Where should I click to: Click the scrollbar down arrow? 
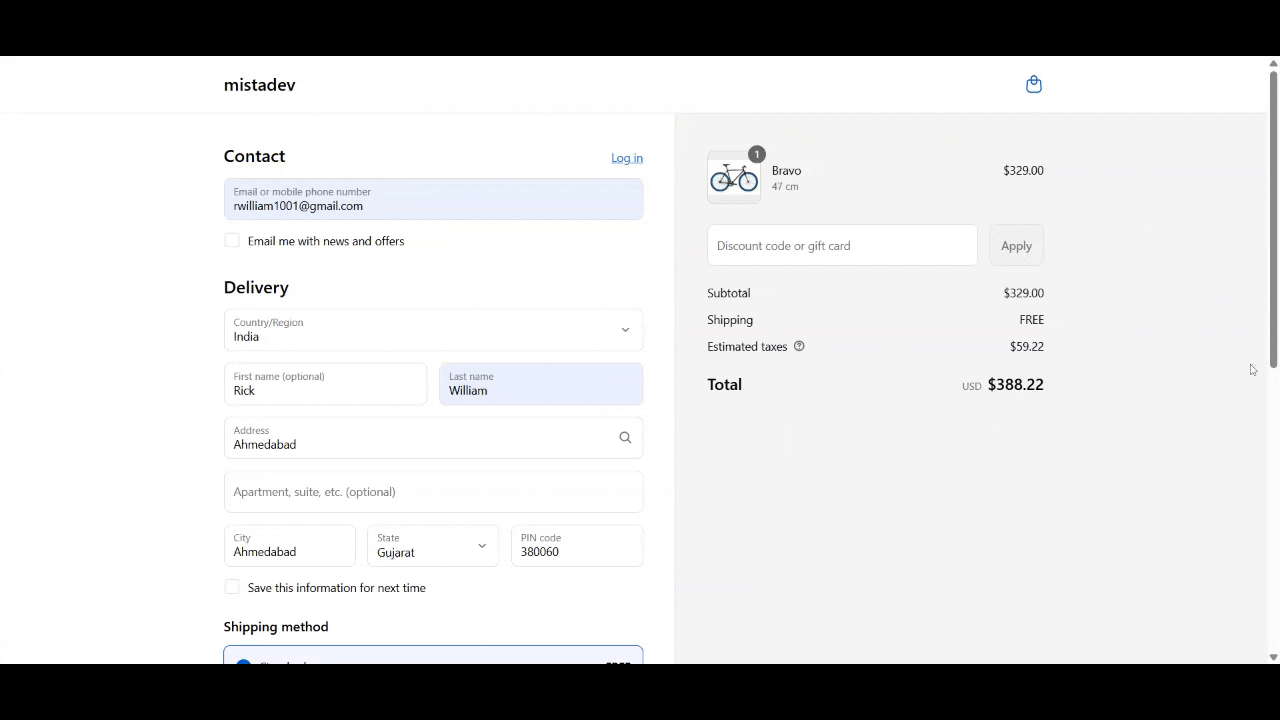tap(1273, 657)
